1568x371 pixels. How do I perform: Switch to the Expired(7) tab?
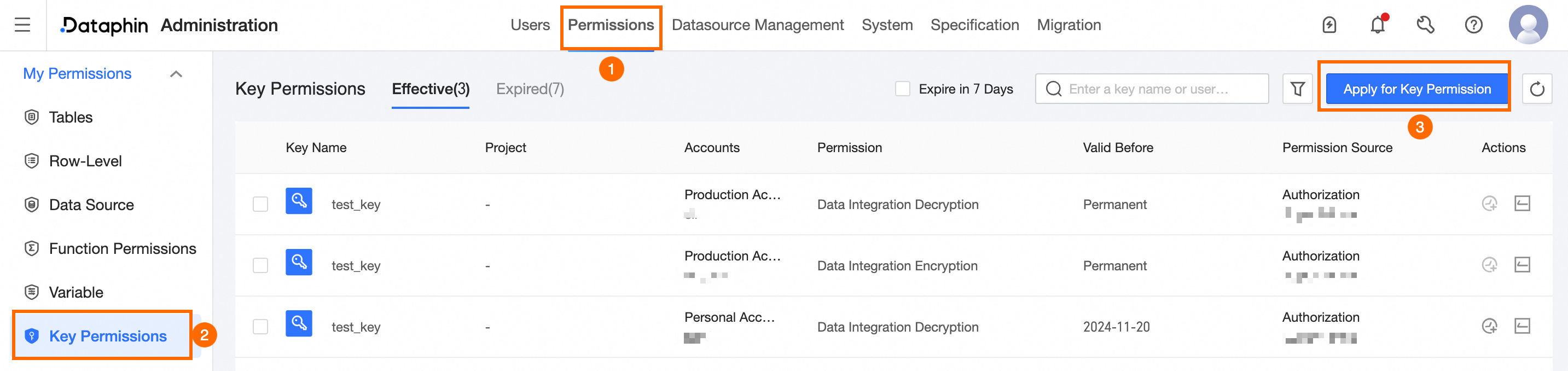[530, 89]
